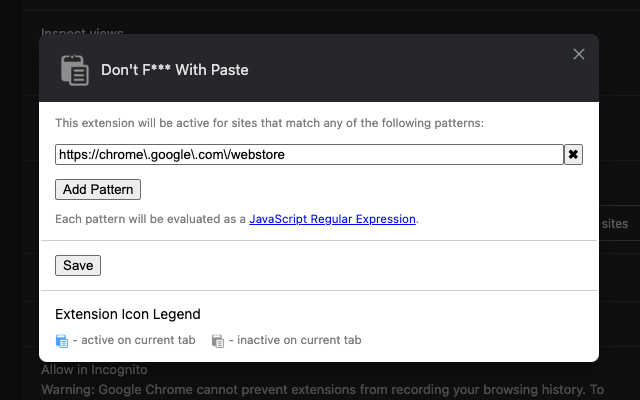
Task: Remove the webstore pattern with the X button
Action: [x=573, y=154]
